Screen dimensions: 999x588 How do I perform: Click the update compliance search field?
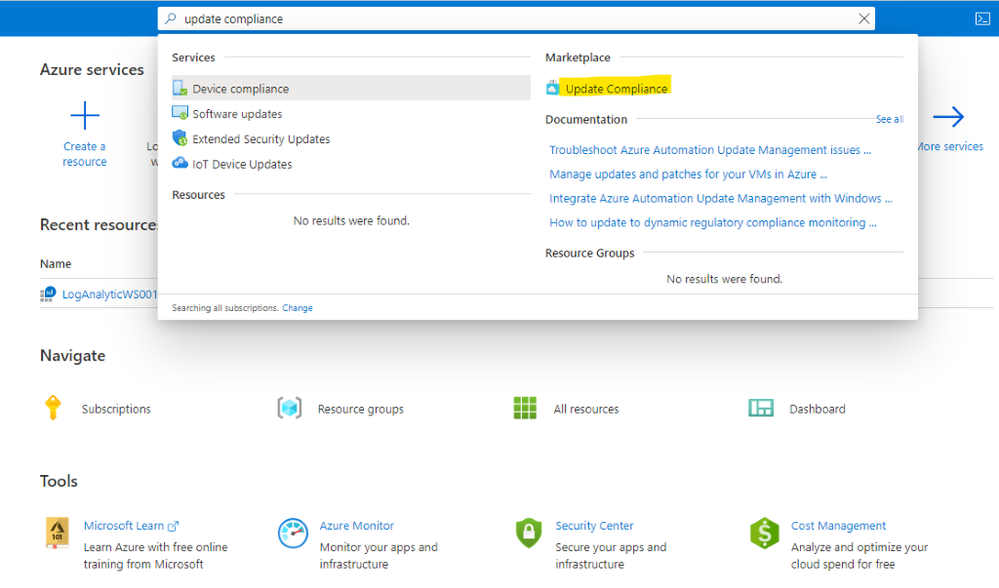(x=516, y=19)
